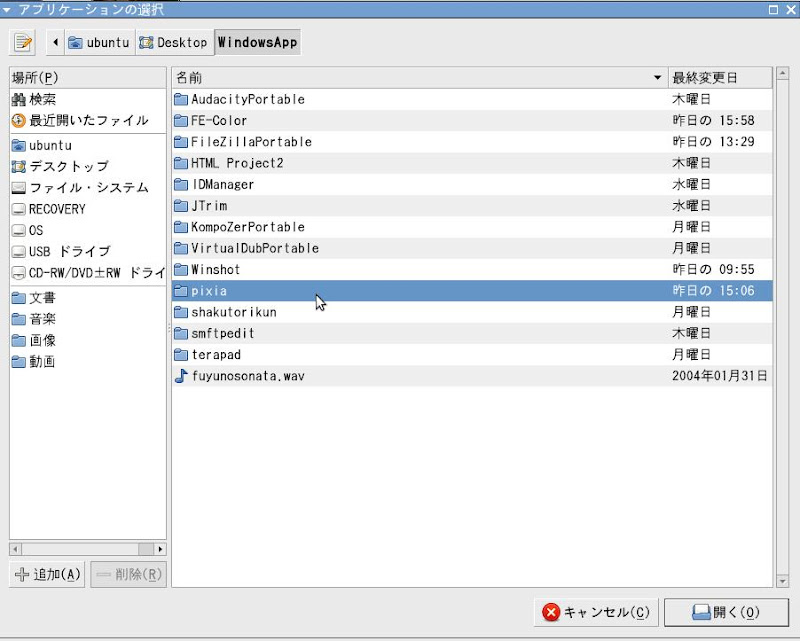Select the WindowsApp path button

click(257, 42)
